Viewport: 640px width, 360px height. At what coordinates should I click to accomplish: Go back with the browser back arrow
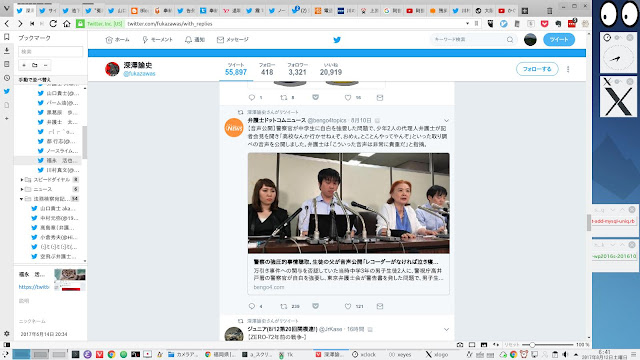[x=7, y=24]
